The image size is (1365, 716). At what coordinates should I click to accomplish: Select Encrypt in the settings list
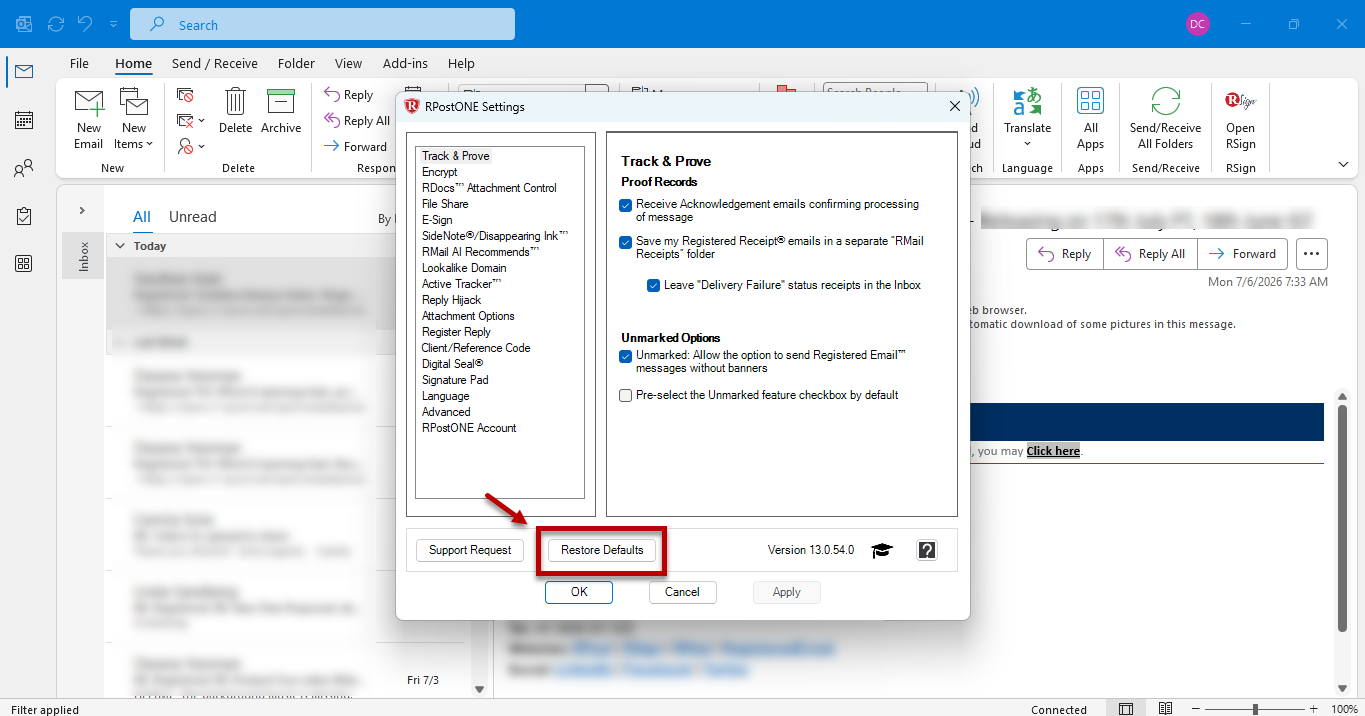pyautogui.click(x=439, y=172)
